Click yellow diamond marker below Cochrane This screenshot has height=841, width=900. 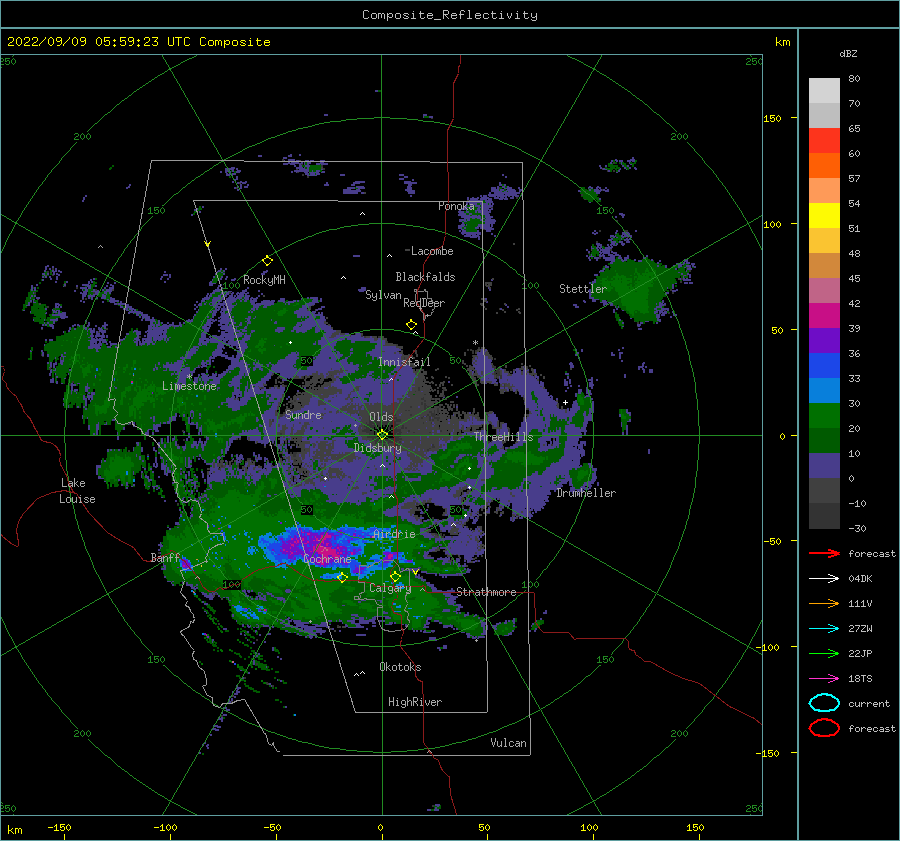[343, 577]
